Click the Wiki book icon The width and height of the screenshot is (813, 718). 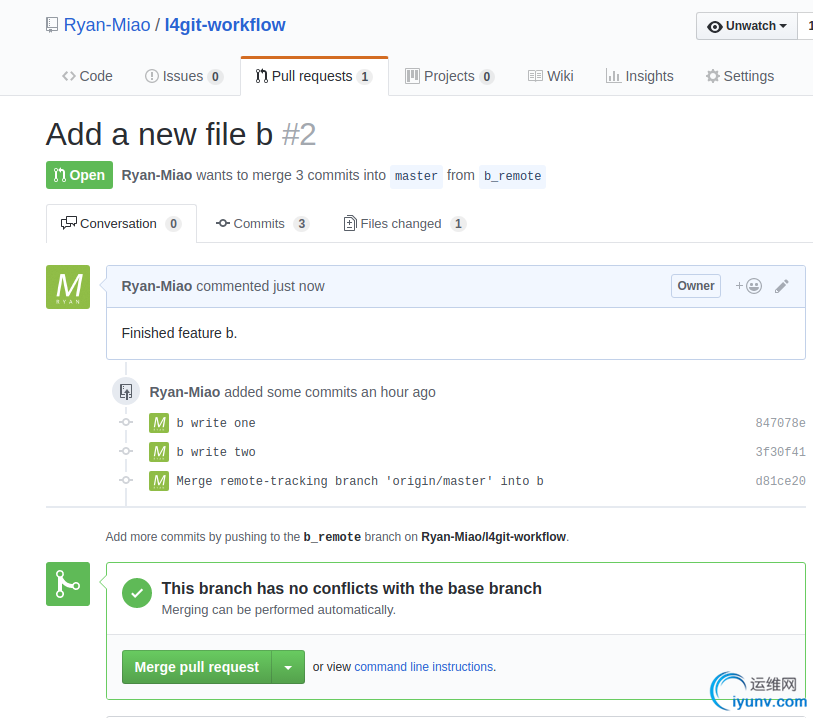click(x=535, y=76)
